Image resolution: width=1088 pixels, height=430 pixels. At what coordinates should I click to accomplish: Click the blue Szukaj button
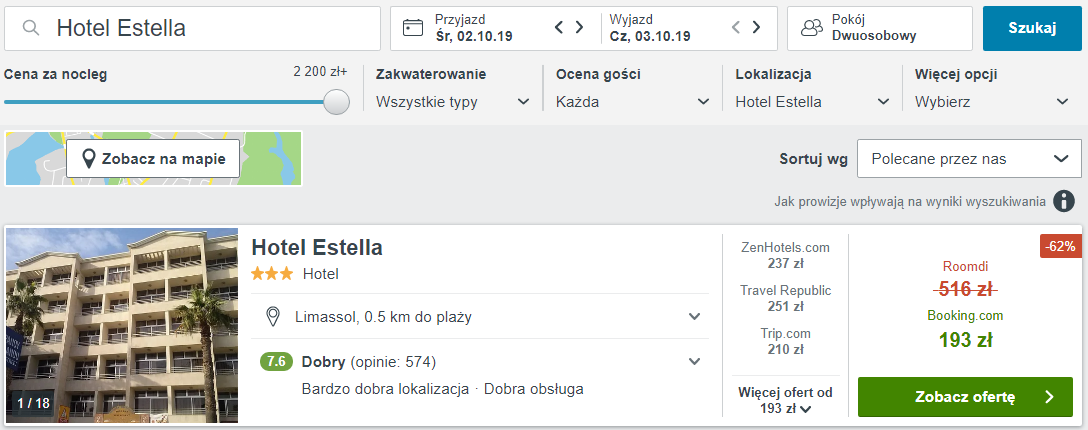point(1032,28)
